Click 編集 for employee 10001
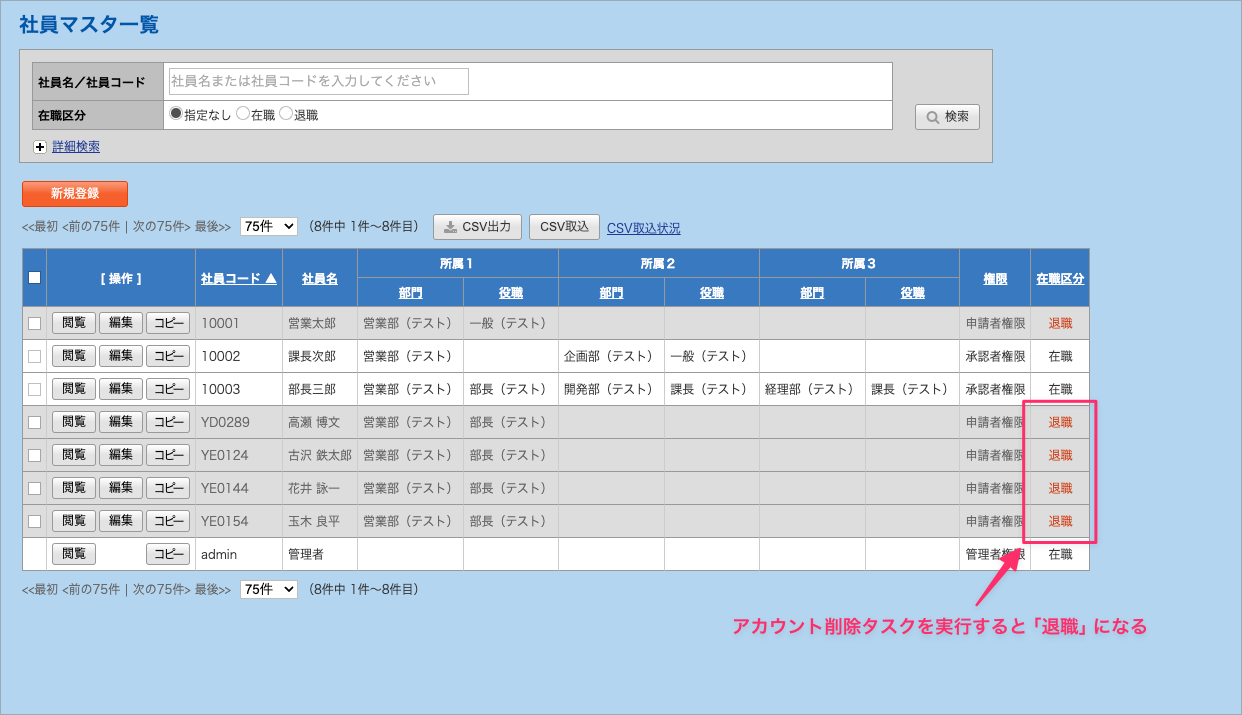Viewport: 1242px width, 715px height. [x=121, y=323]
